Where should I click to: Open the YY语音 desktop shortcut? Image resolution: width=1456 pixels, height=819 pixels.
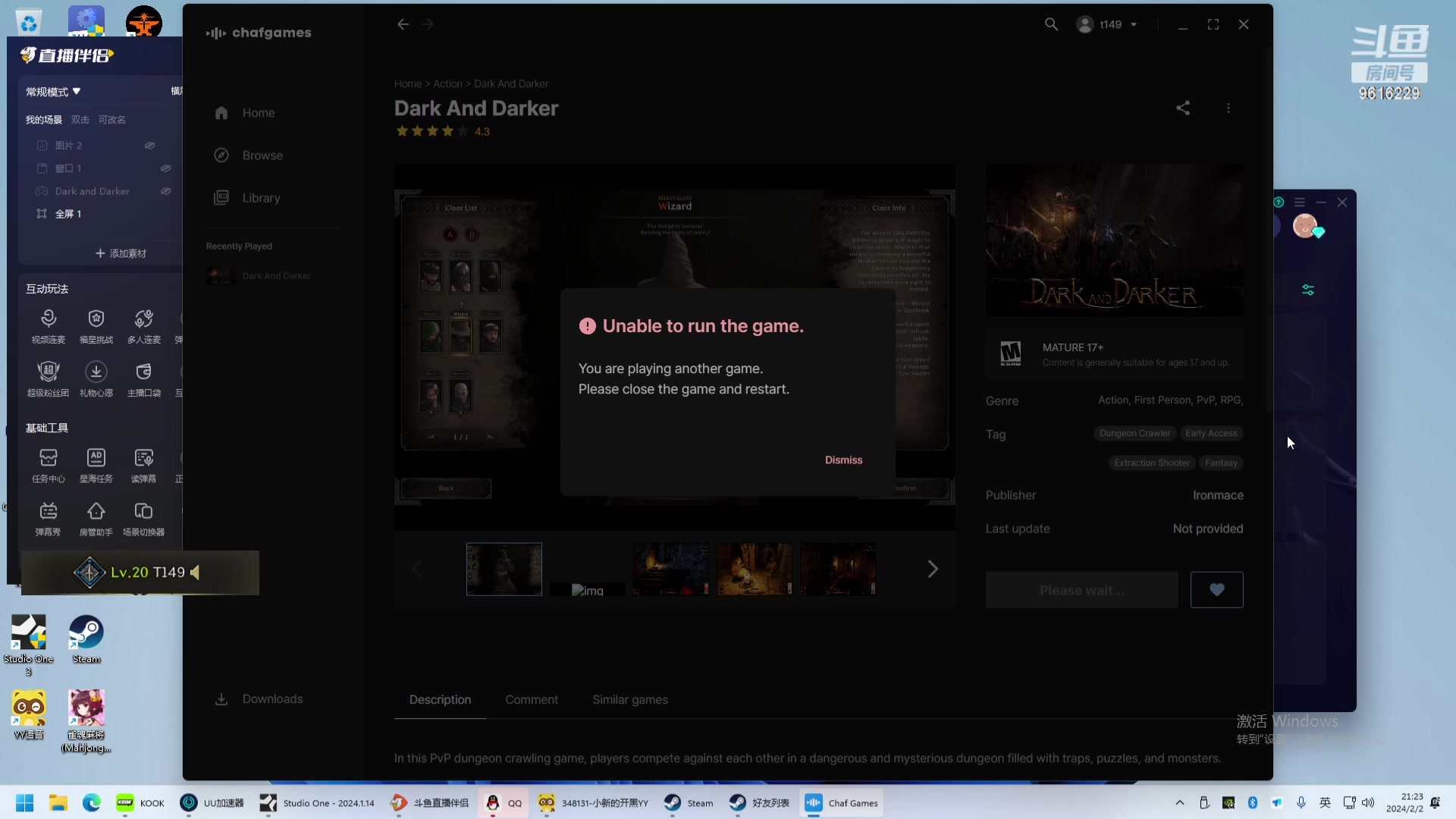click(x=29, y=715)
